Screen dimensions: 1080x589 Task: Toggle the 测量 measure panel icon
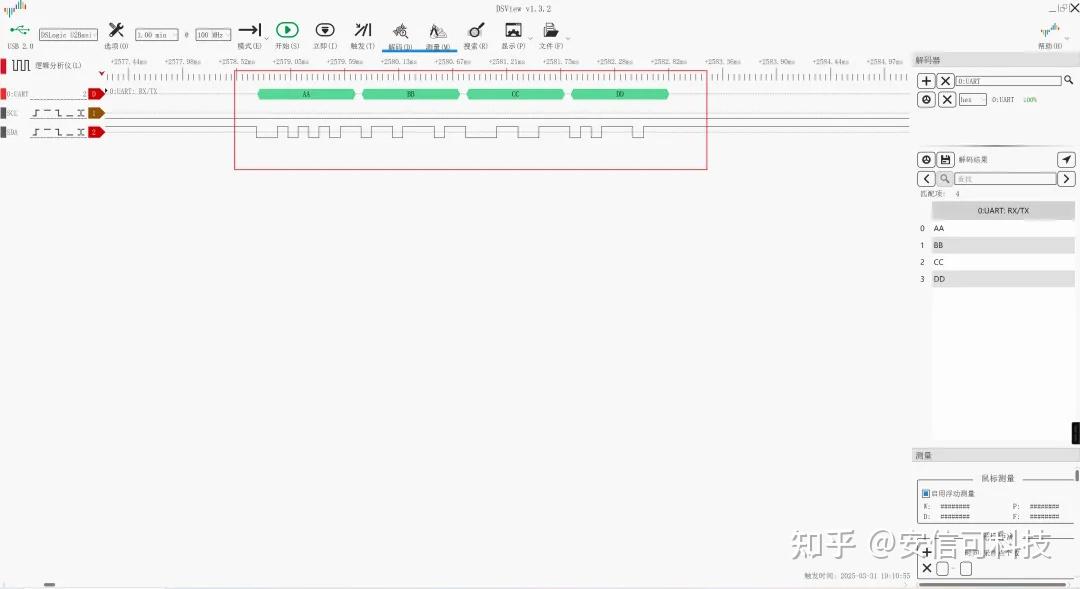[x=437, y=31]
